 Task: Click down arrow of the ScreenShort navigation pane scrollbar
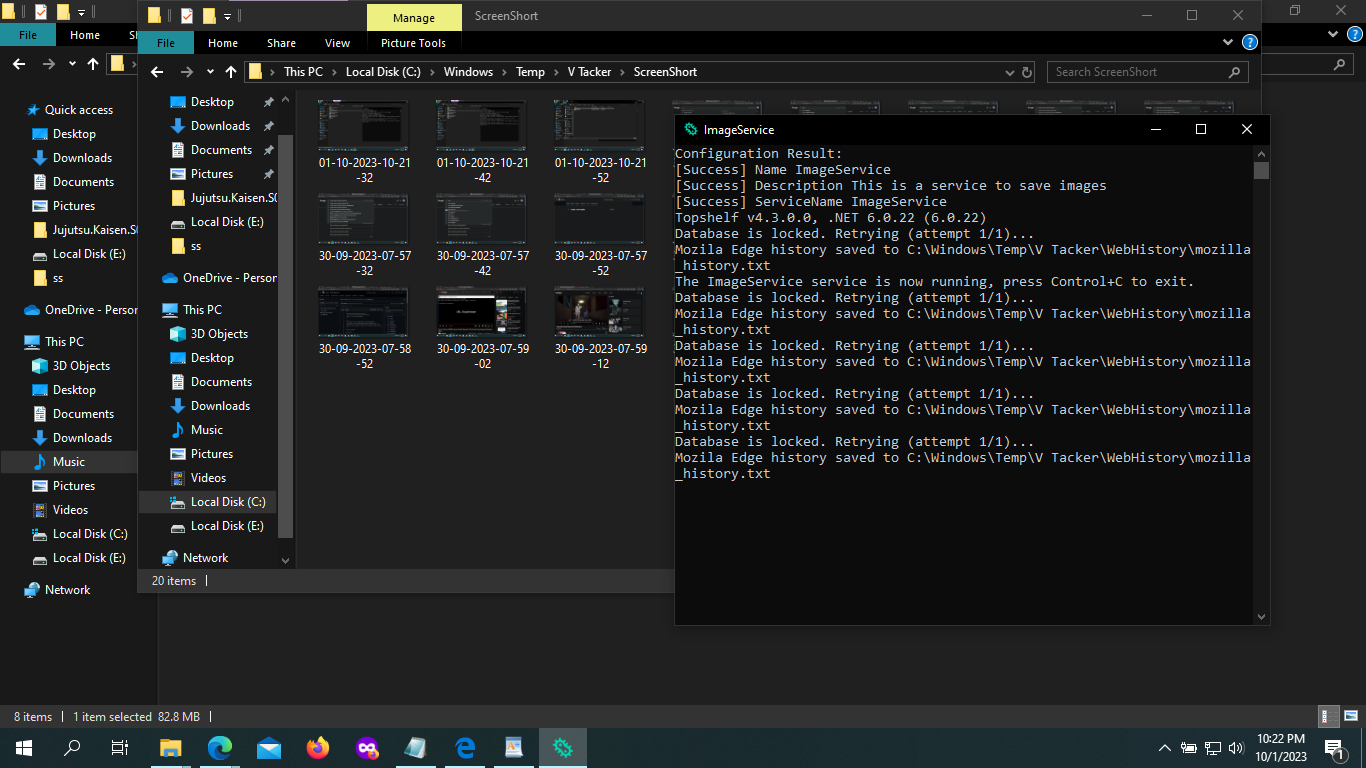(x=285, y=561)
